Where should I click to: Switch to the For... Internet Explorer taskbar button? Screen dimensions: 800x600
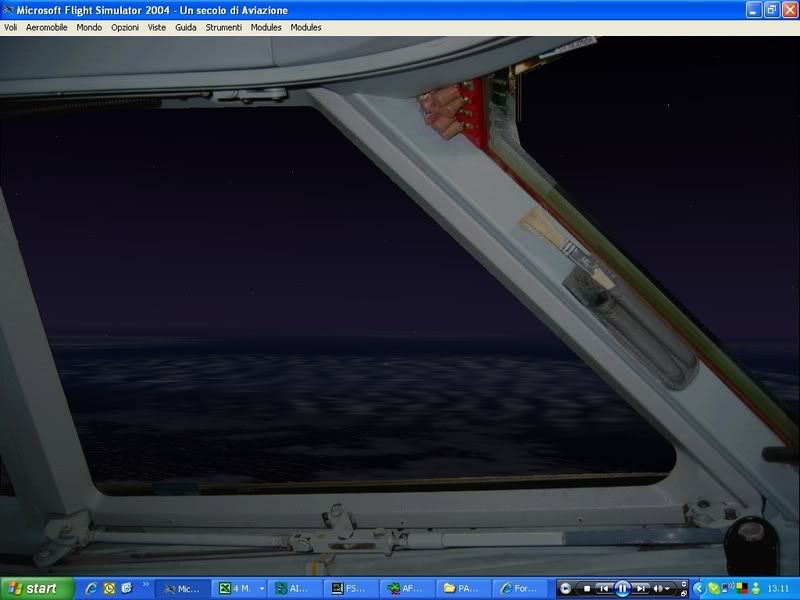(519, 589)
